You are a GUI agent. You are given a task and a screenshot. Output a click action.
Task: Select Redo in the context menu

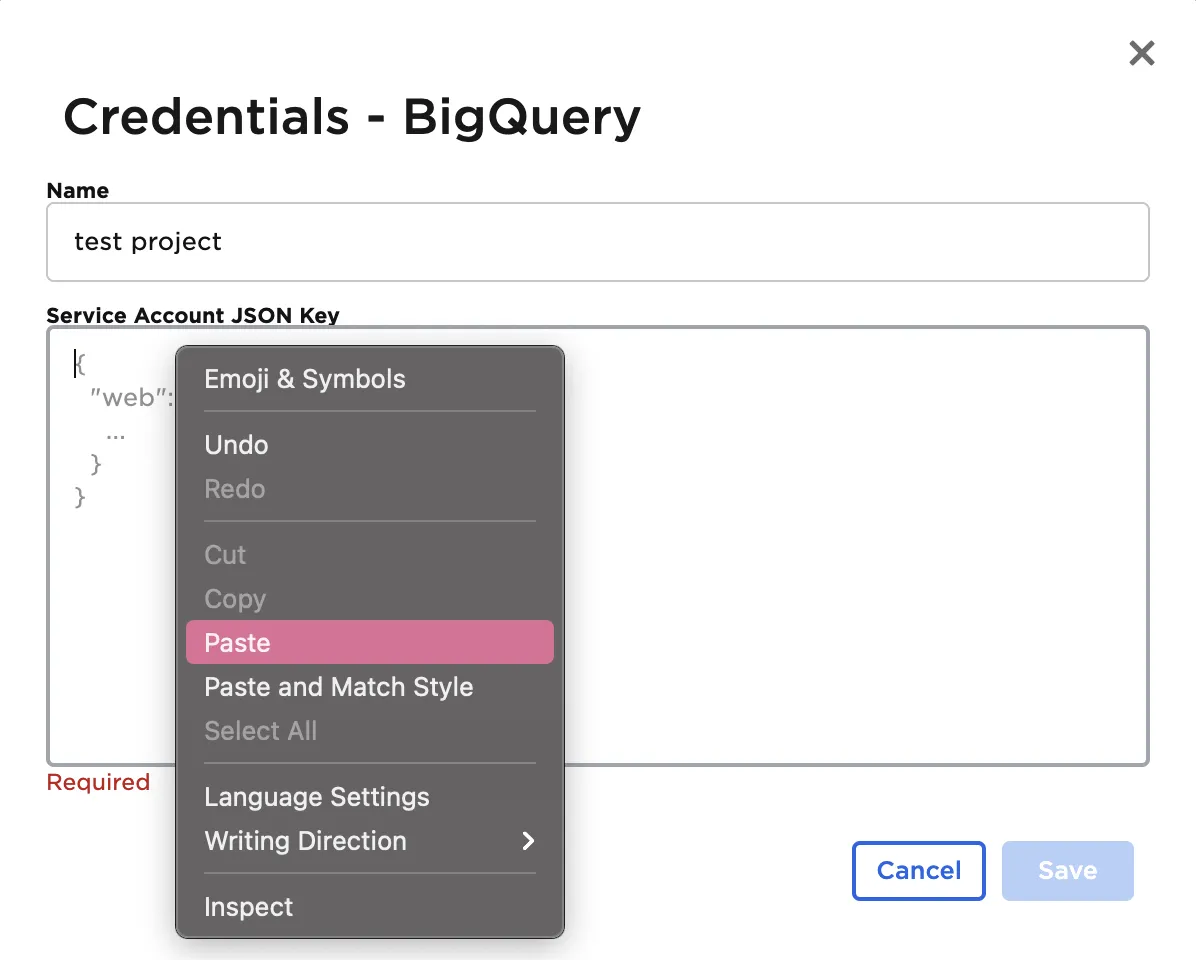[234, 489]
